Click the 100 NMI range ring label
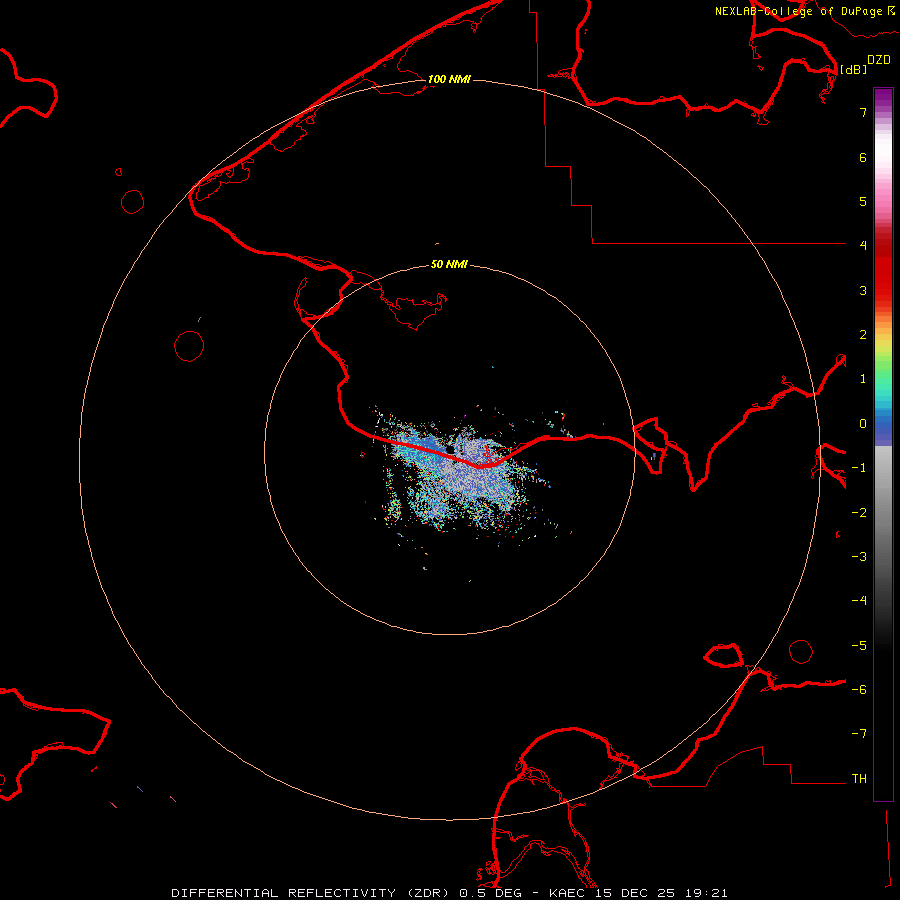 [449, 79]
